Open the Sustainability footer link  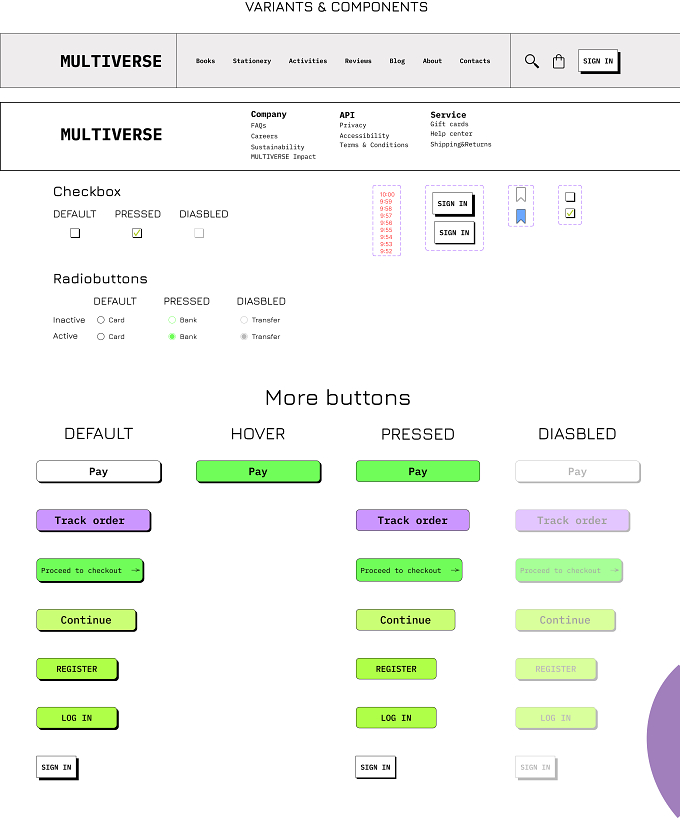click(277, 147)
